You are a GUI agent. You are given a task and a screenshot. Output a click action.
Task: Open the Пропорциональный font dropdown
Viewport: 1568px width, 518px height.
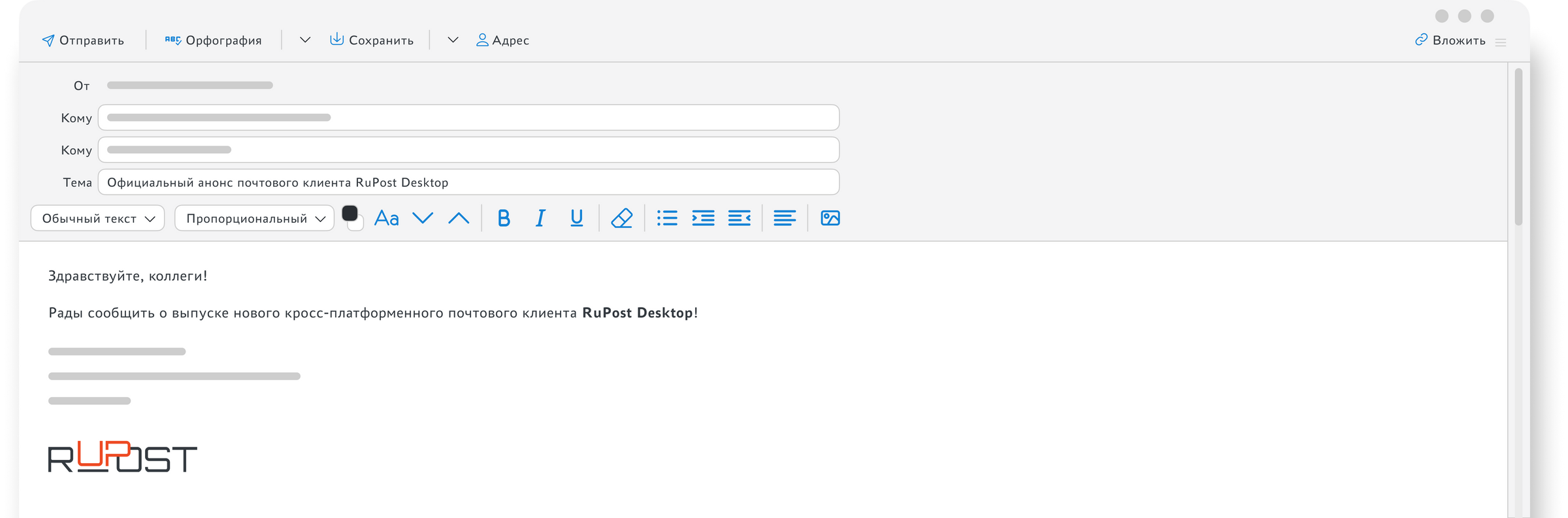(254, 218)
